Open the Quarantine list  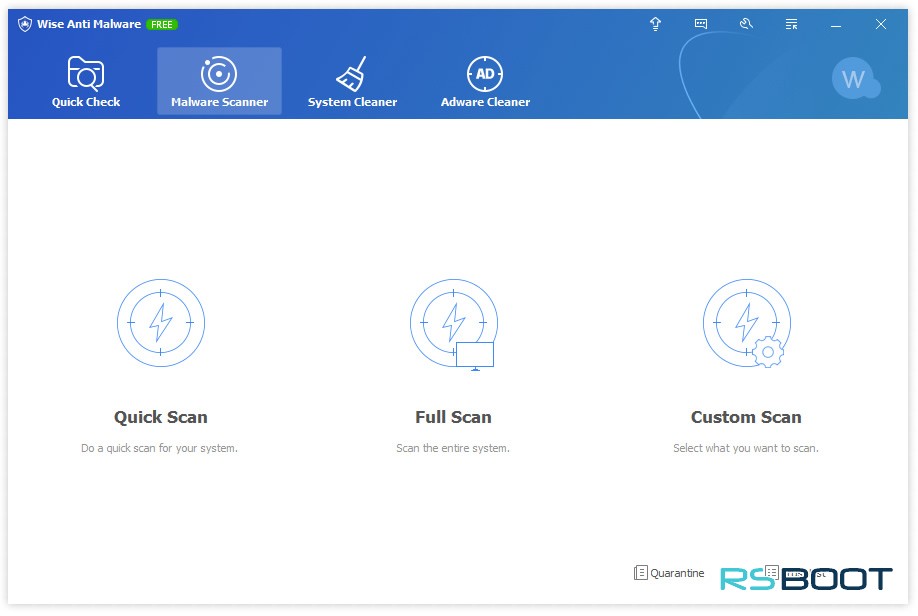pyautogui.click(x=669, y=573)
